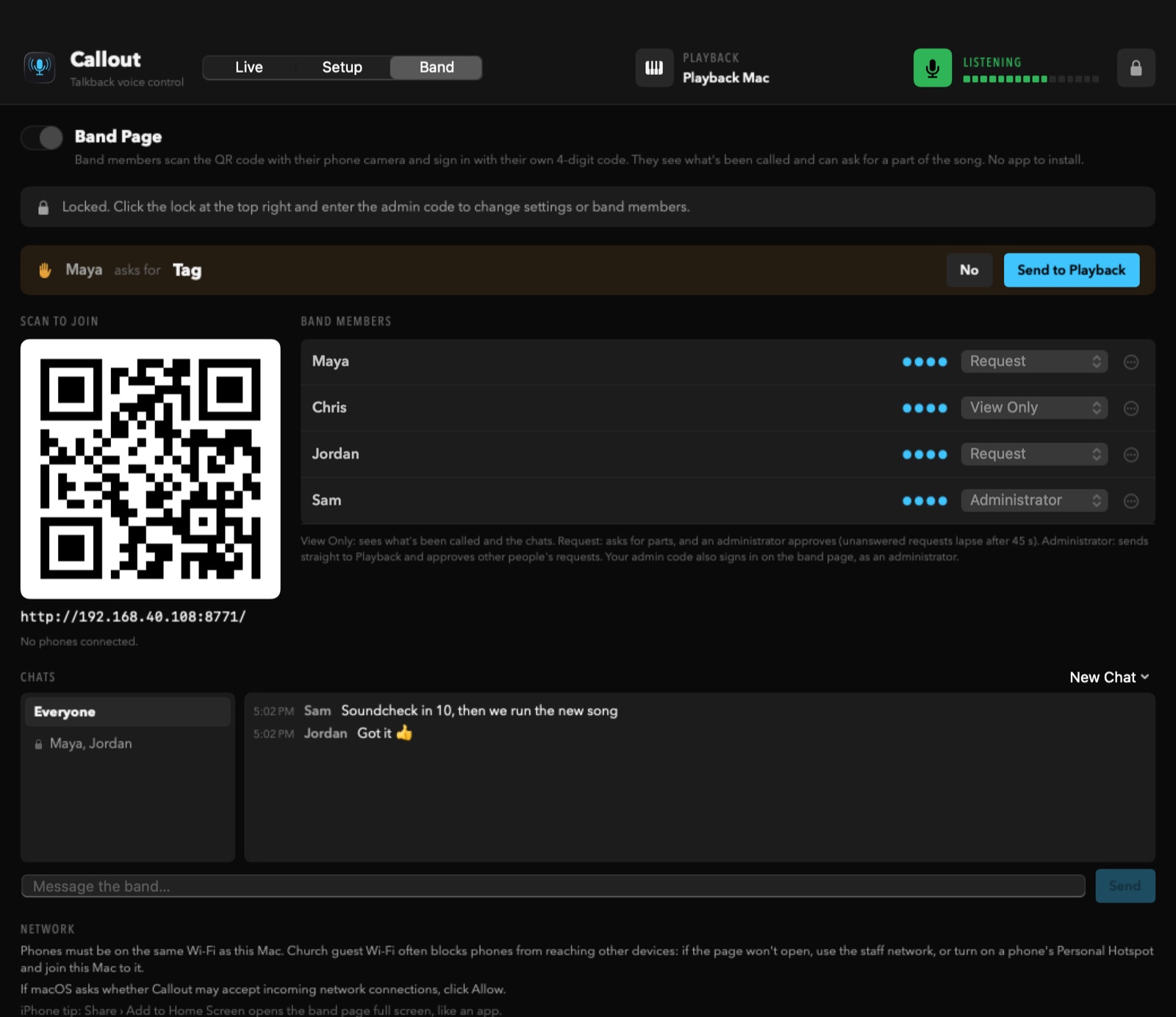Click Chris's four-dot code indicator

(x=925, y=408)
